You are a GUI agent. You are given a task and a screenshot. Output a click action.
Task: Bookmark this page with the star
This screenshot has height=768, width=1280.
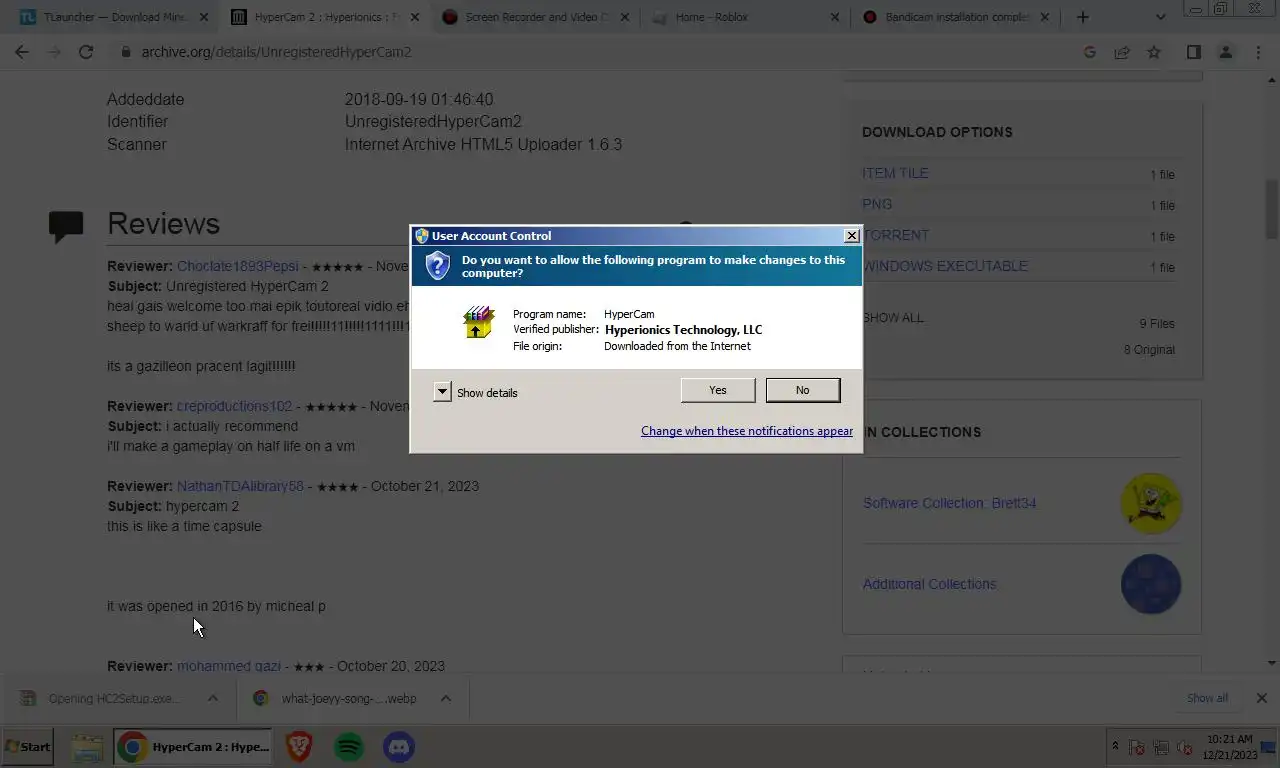(1154, 52)
